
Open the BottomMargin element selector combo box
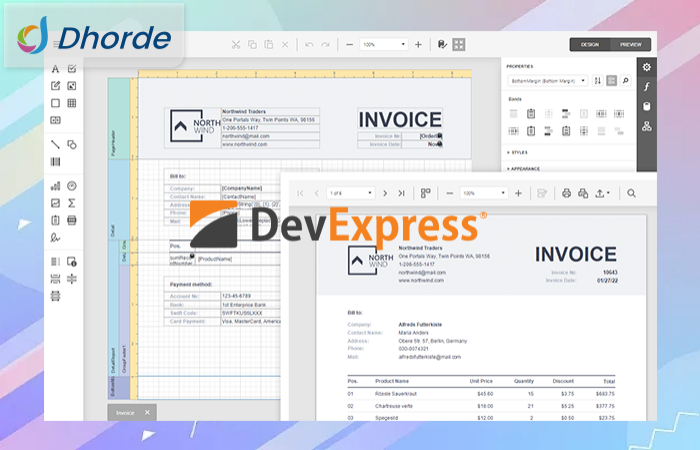pos(548,80)
